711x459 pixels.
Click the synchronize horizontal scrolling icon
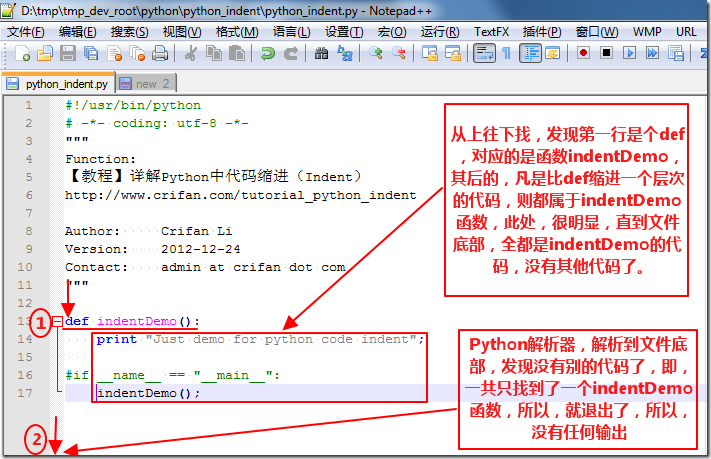click(453, 53)
